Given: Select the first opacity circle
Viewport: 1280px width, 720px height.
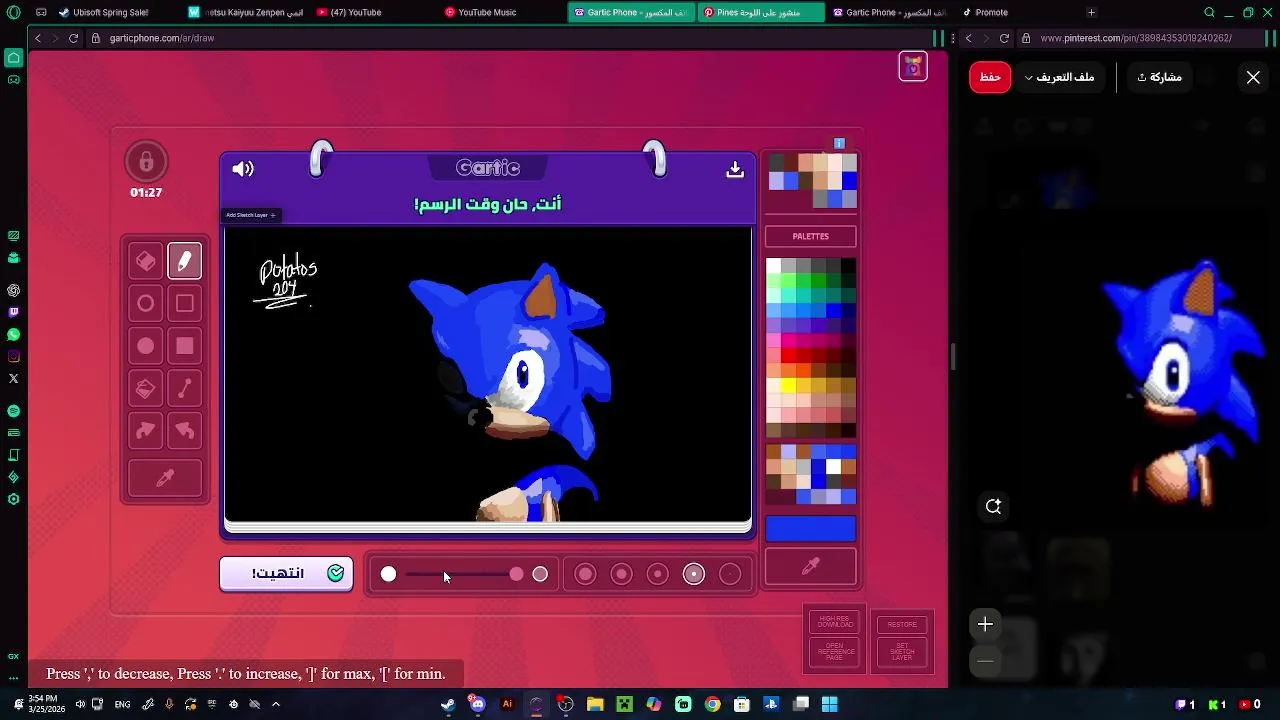Looking at the screenshot, I should (586, 574).
